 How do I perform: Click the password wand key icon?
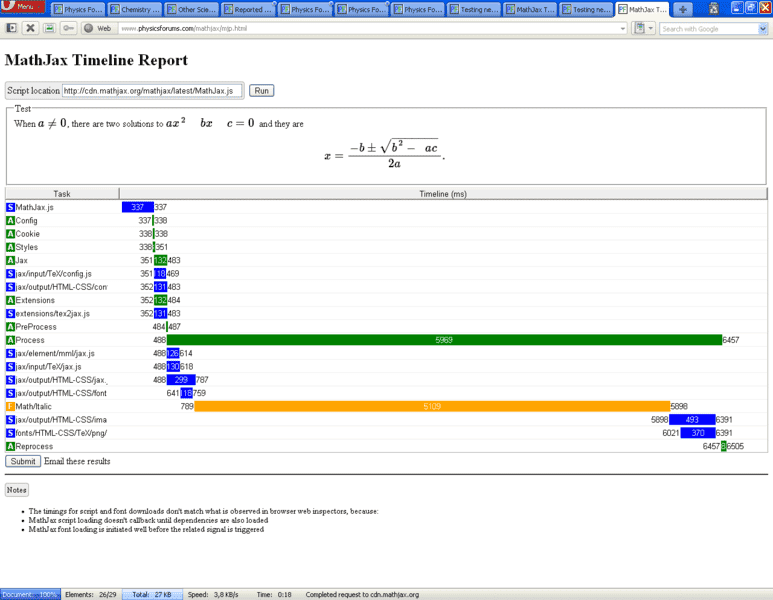69,28
